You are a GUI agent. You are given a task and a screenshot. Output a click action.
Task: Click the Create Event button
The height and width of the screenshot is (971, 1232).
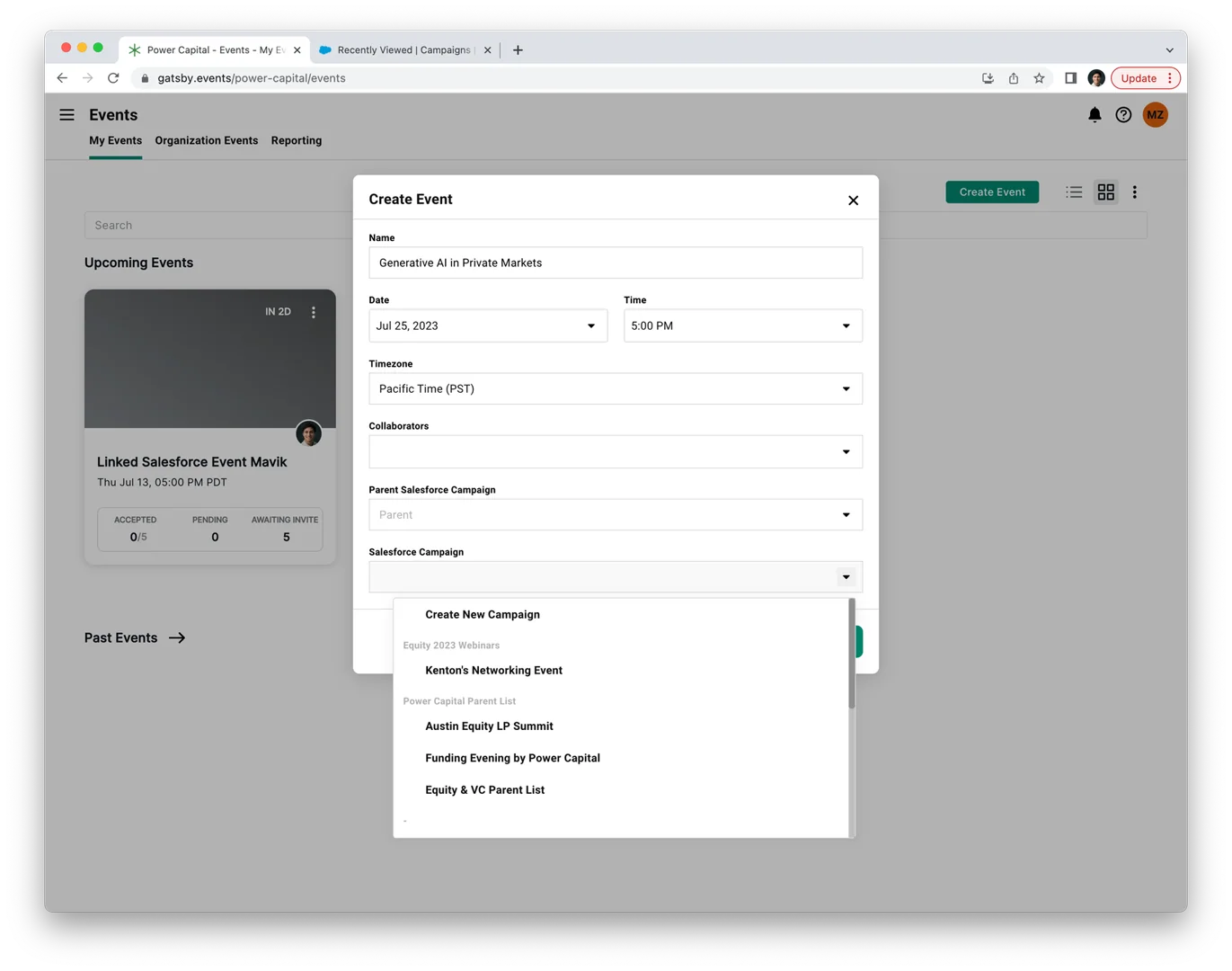coord(992,192)
